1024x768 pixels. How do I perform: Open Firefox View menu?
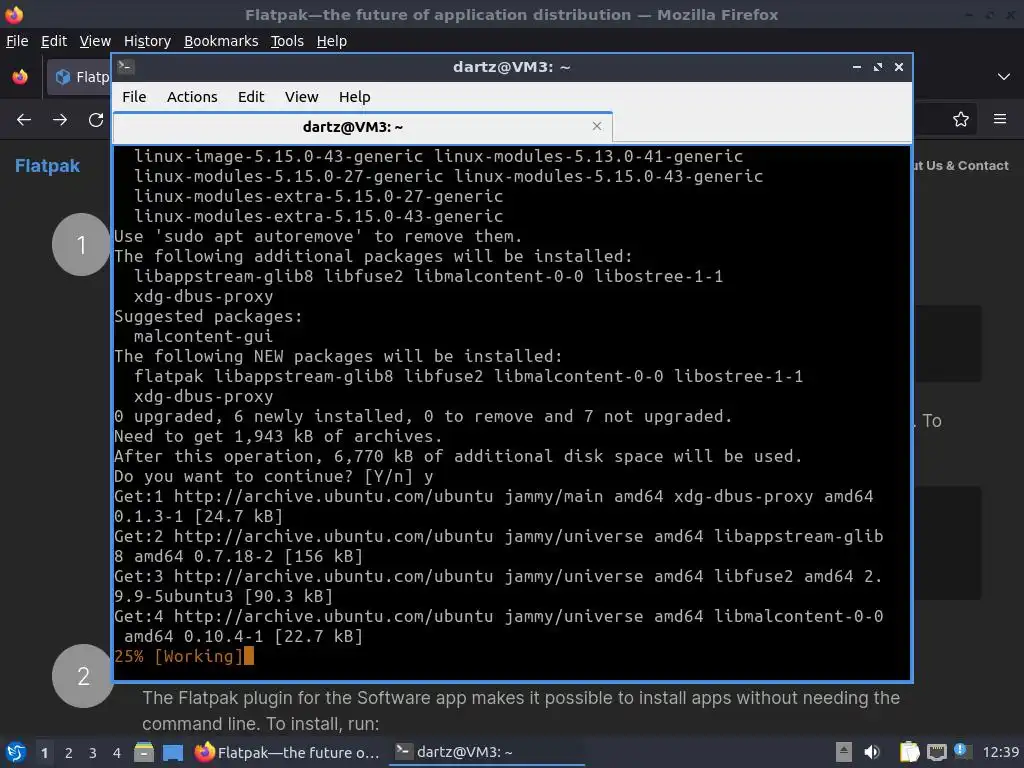coord(95,41)
